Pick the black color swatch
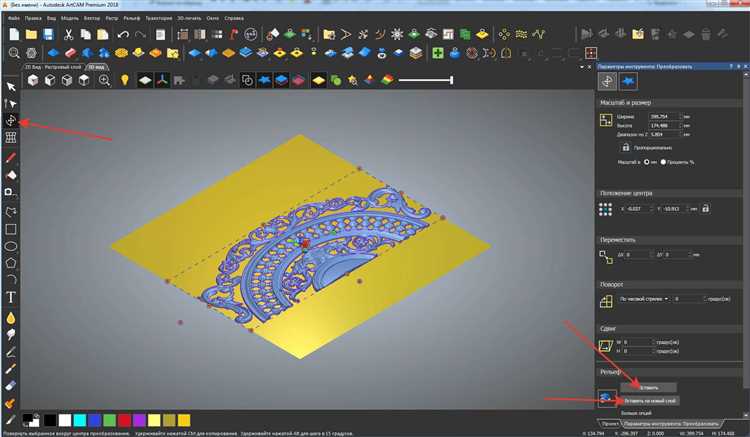This screenshot has height=437, width=750. coord(50,420)
